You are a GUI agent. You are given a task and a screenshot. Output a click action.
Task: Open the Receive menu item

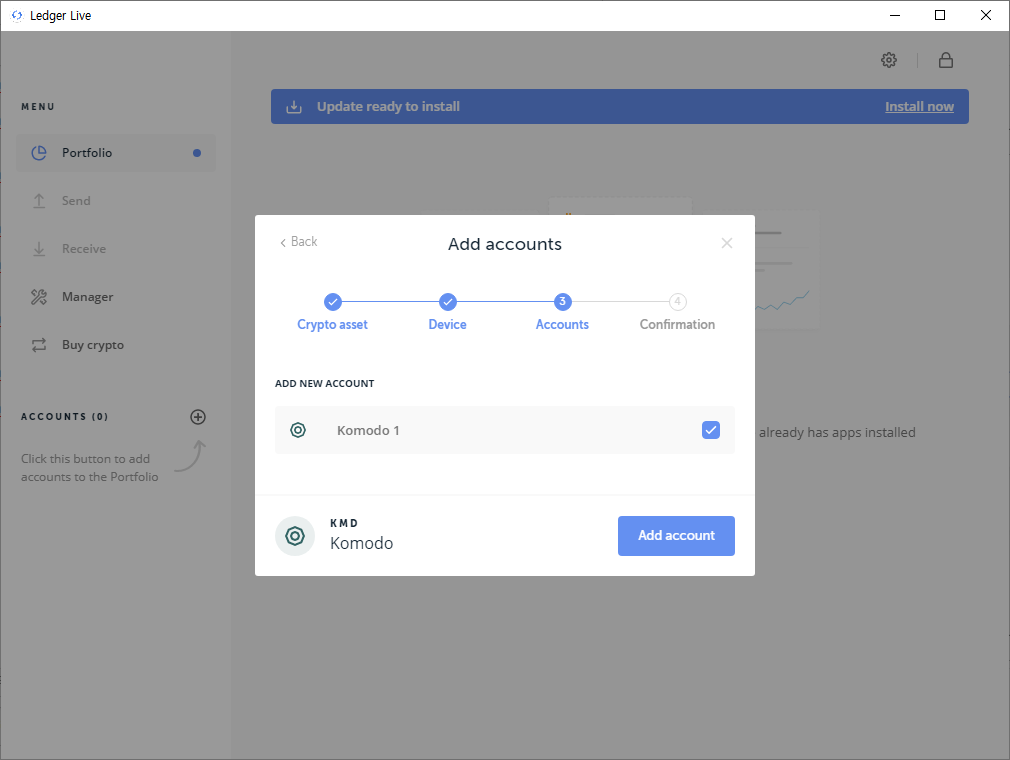[x=116, y=249]
